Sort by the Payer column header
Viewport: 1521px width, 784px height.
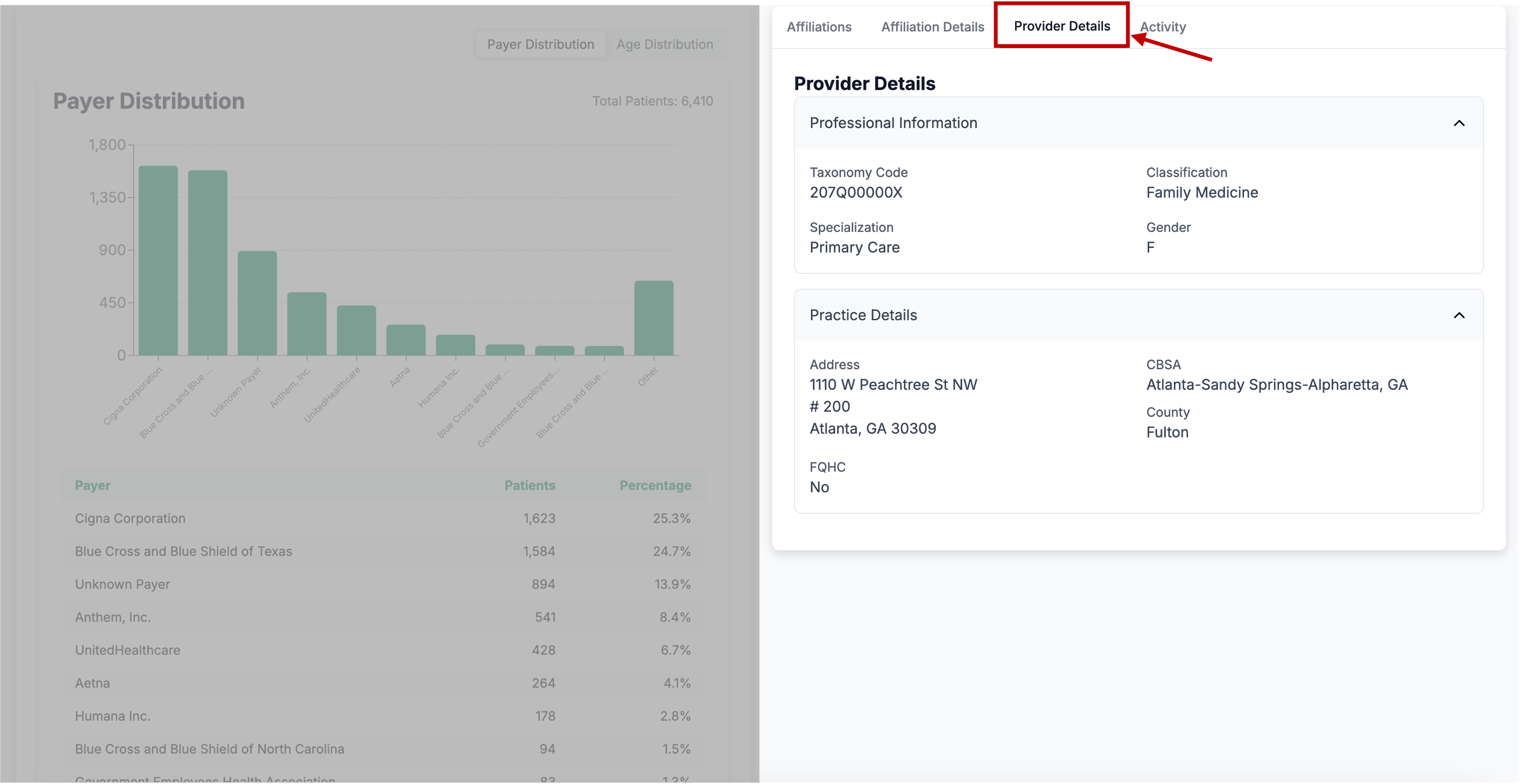point(93,485)
